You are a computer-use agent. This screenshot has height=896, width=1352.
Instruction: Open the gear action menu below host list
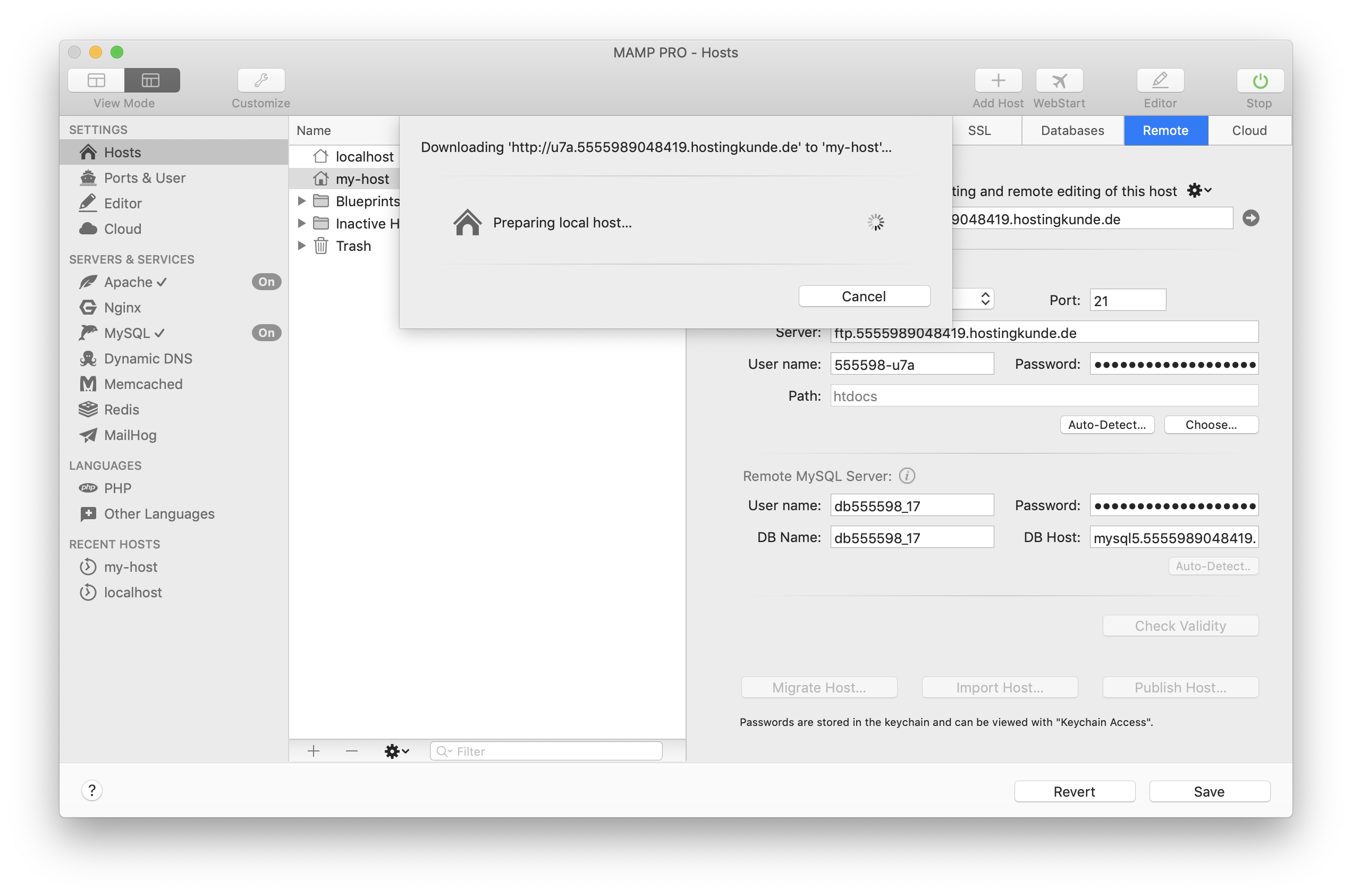(396, 751)
